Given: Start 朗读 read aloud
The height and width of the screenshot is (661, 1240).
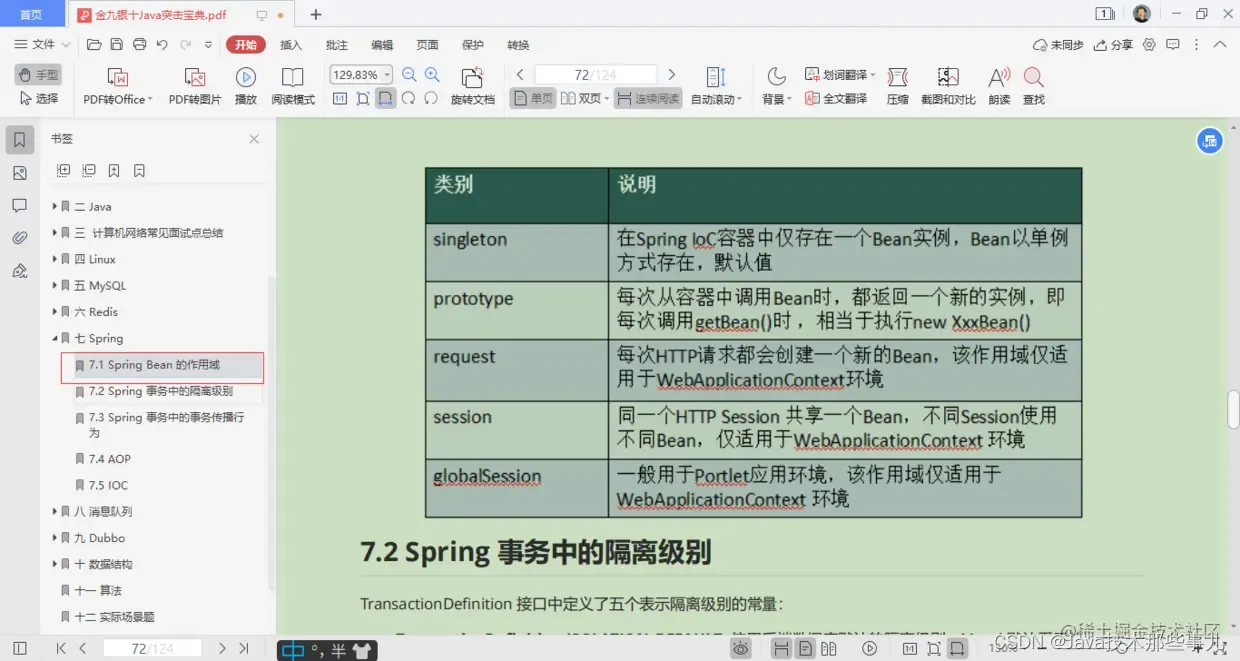Looking at the screenshot, I should tap(999, 87).
